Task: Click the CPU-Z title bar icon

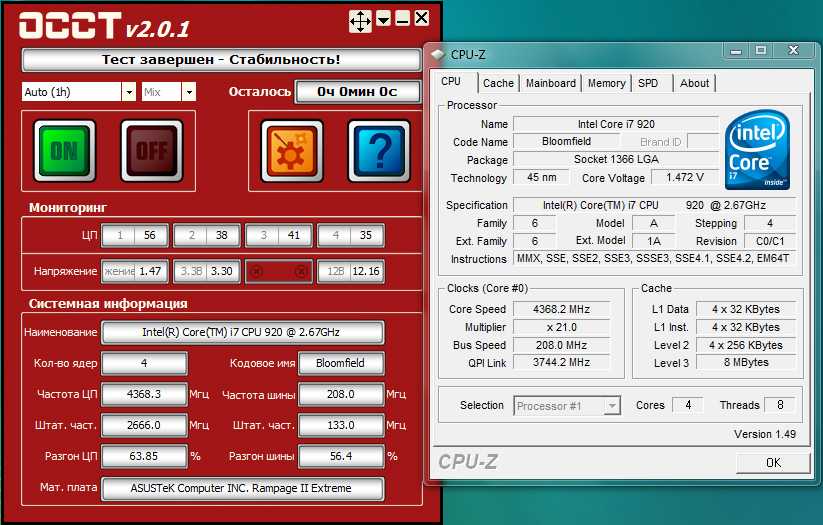Action: click(437, 55)
